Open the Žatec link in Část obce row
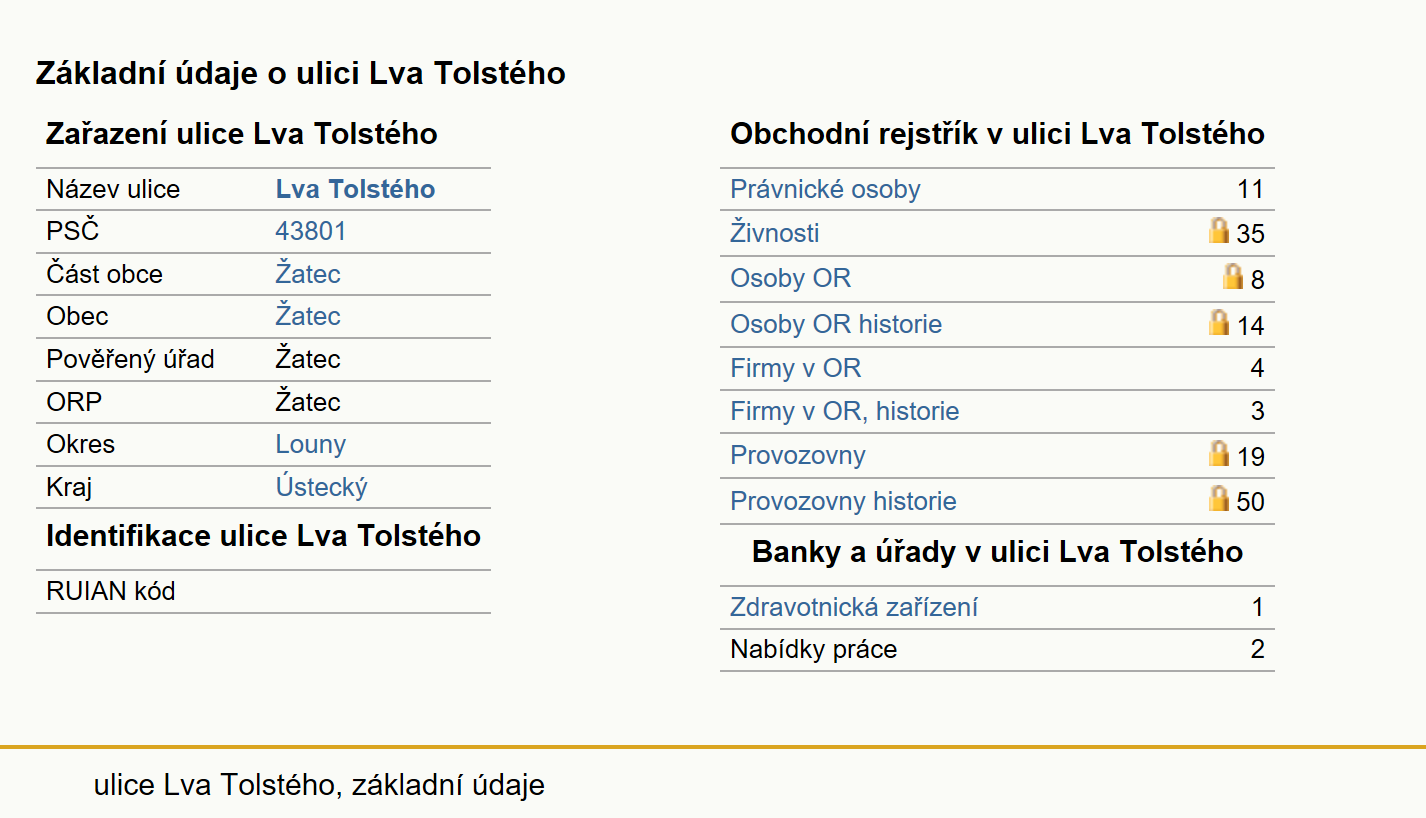This screenshot has width=1426, height=818. (308, 274)
